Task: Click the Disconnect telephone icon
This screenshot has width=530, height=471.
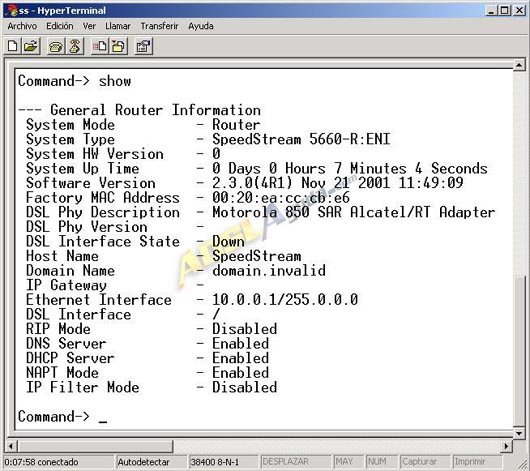Action: (x=75, y=46)
